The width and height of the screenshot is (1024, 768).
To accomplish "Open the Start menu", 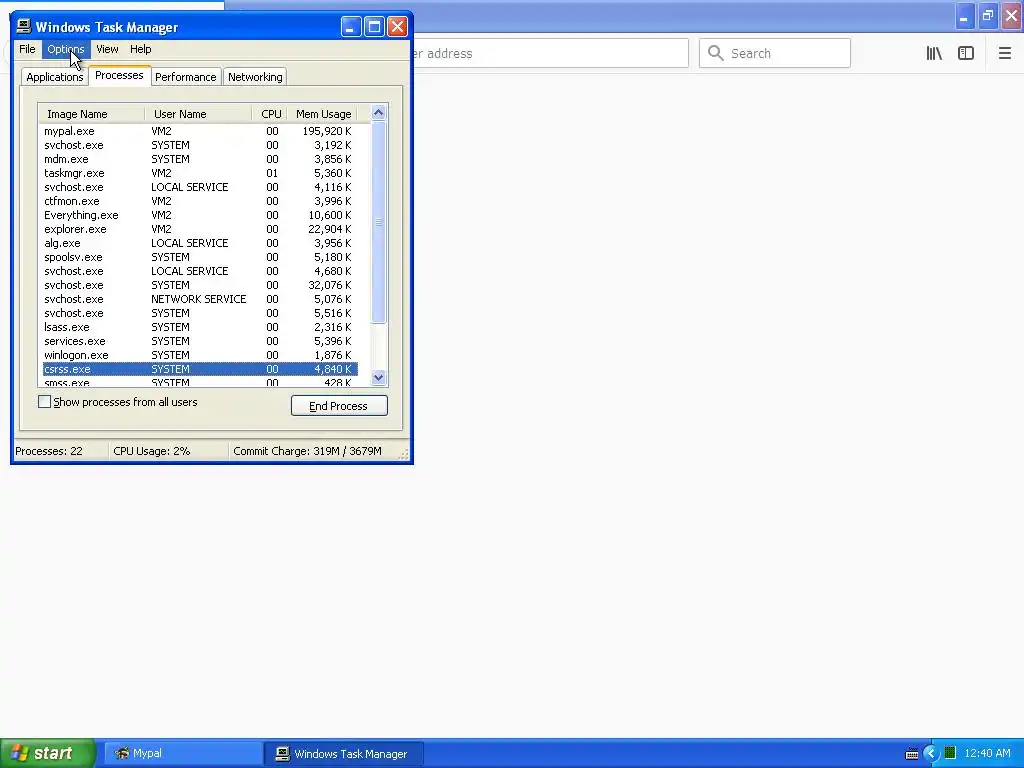I will [x=48, y=753].
